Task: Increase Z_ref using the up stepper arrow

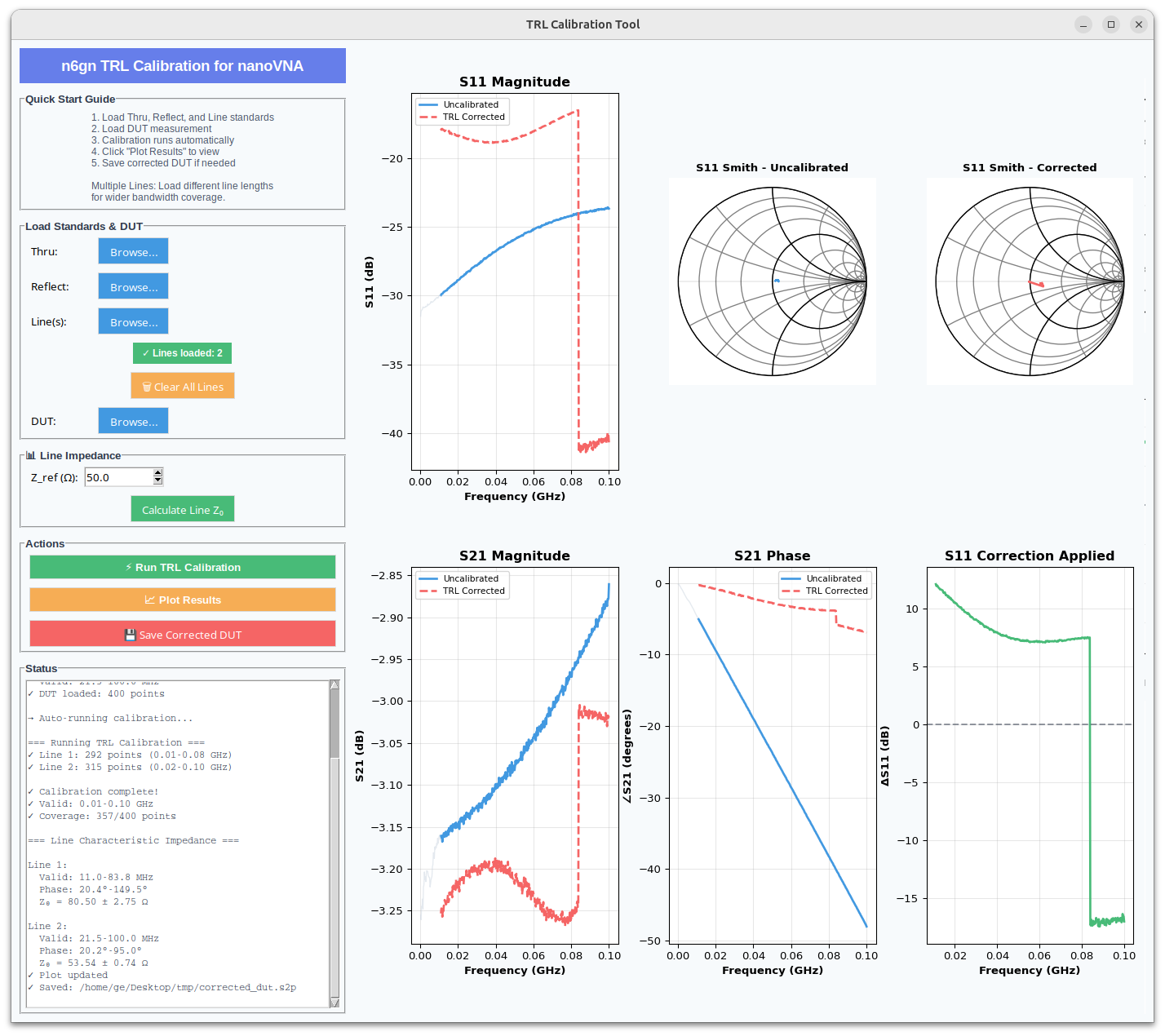Action: click(158, 472)
